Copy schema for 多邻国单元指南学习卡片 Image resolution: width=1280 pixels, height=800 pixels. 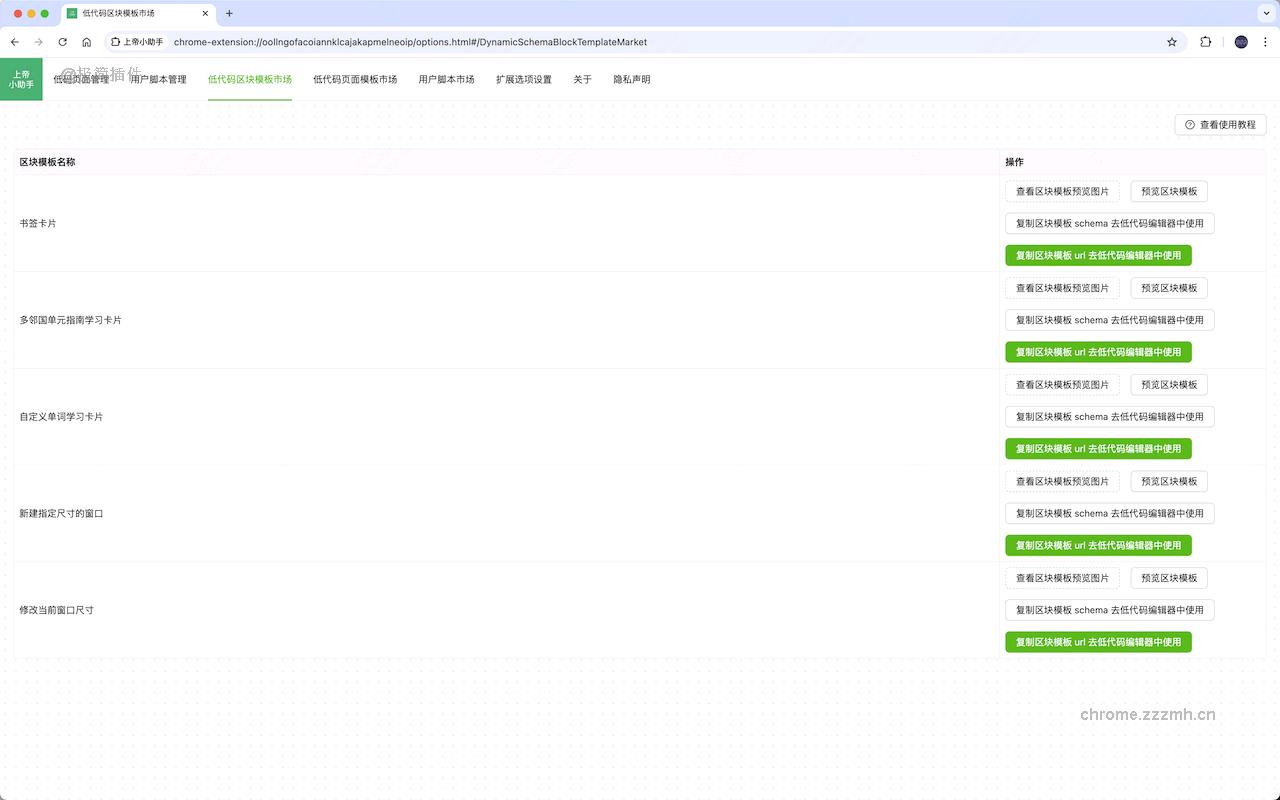1110,320
